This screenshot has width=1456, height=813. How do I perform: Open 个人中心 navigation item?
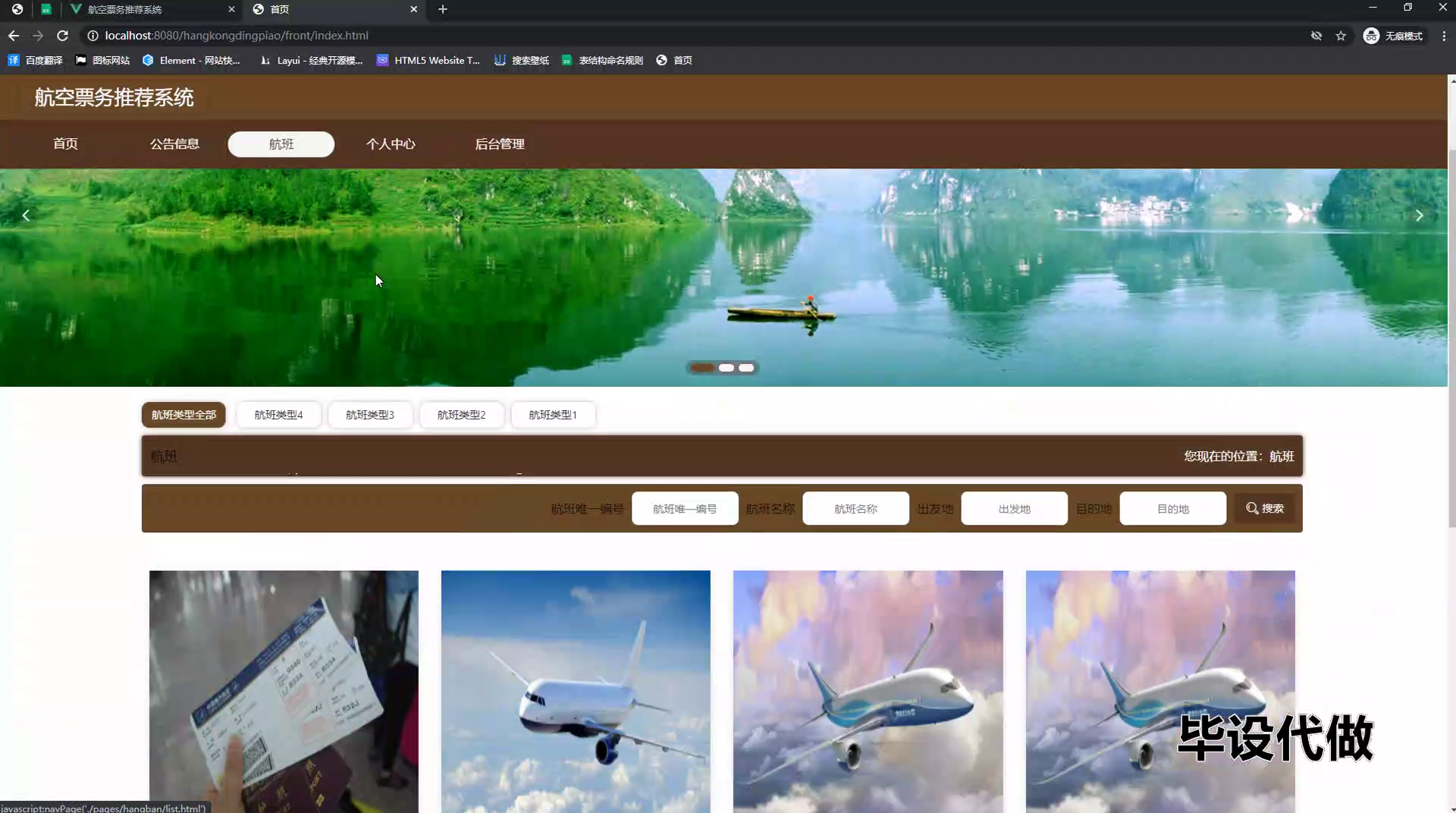[x=391, y=144]
